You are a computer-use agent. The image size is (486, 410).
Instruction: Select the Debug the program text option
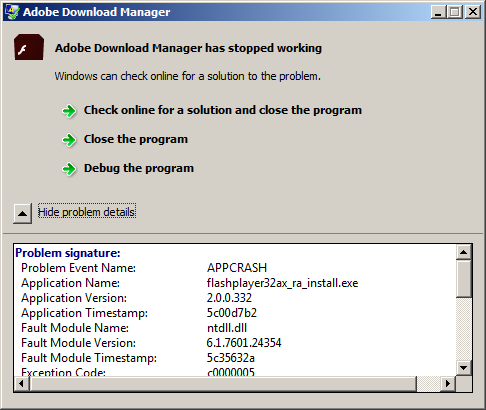(x=139, y=168)
